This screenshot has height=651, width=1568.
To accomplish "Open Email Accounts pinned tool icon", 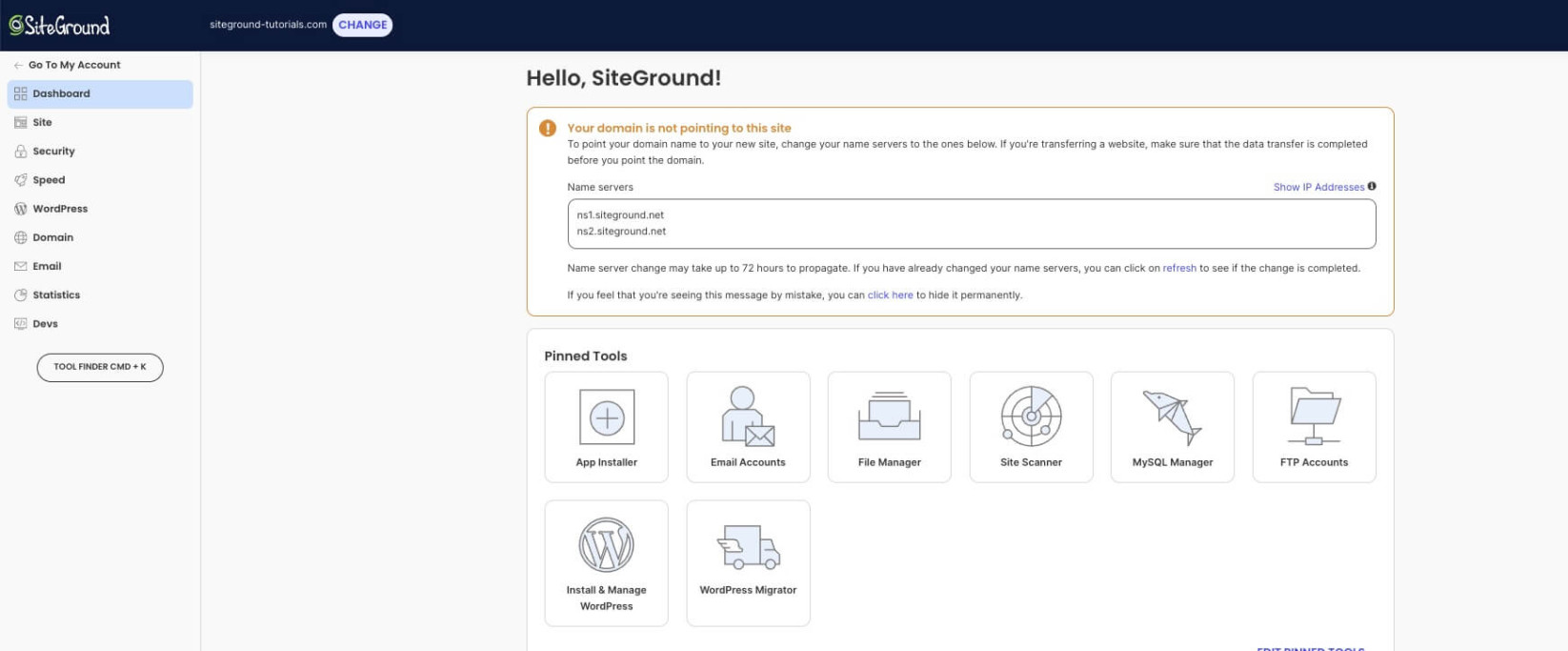I will [x=748, y=417].
